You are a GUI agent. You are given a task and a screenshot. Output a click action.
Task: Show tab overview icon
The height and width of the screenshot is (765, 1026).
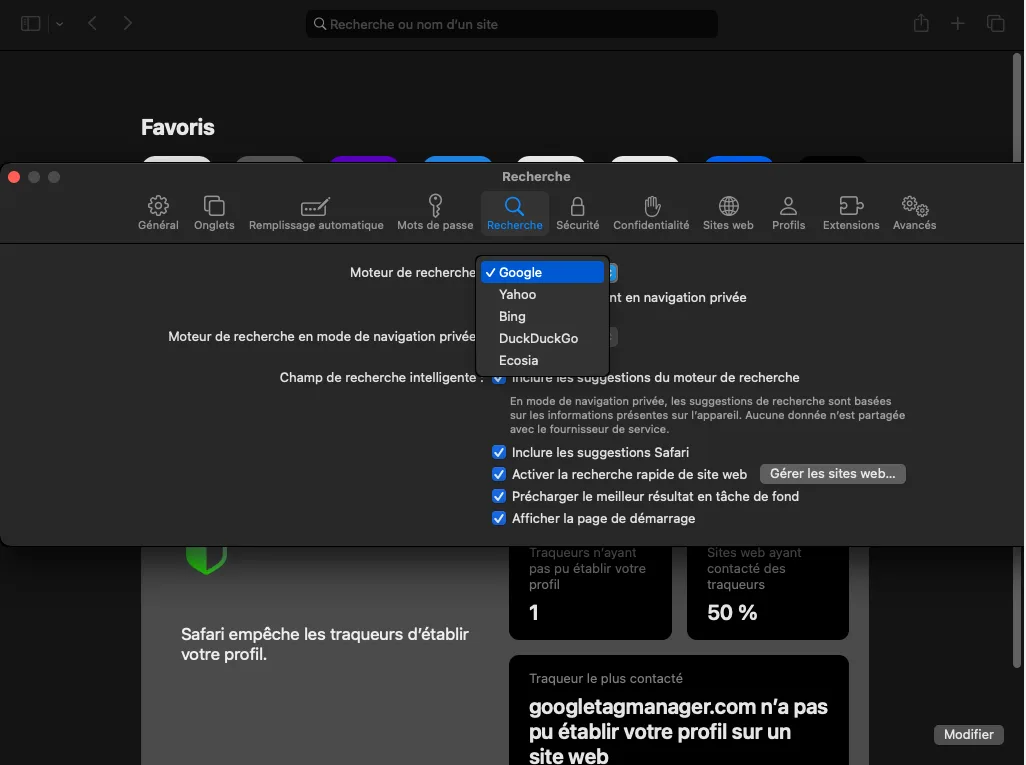pos(995,24)
